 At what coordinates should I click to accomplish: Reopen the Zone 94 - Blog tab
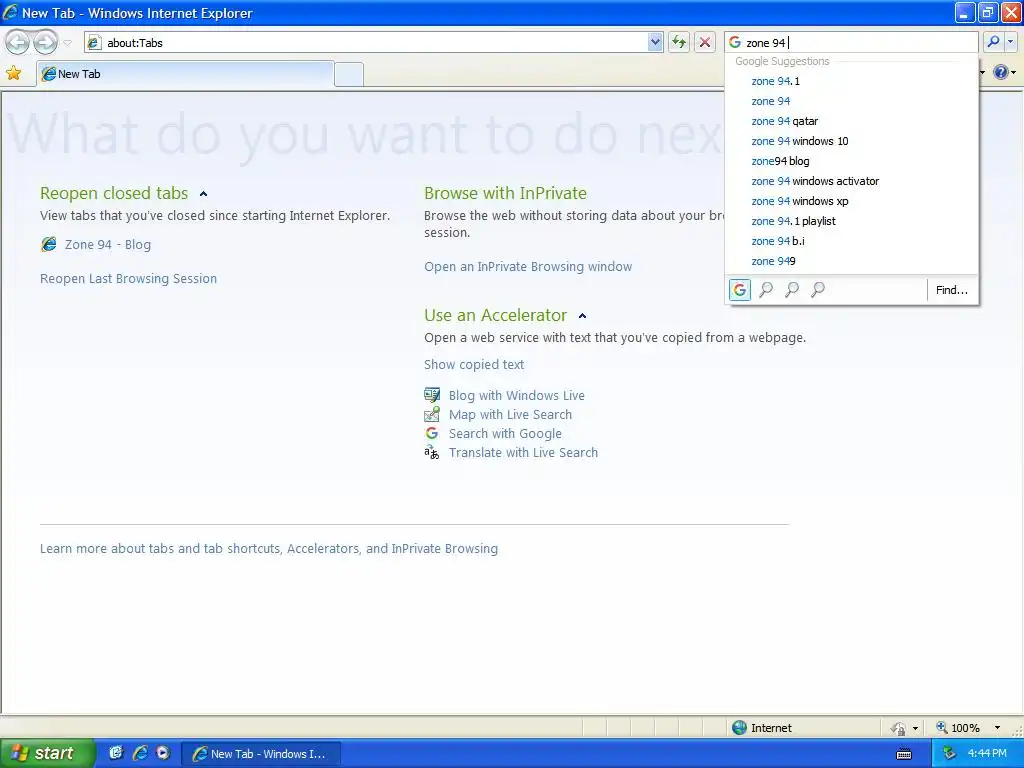pyautogui.click(x=108, y=244)
